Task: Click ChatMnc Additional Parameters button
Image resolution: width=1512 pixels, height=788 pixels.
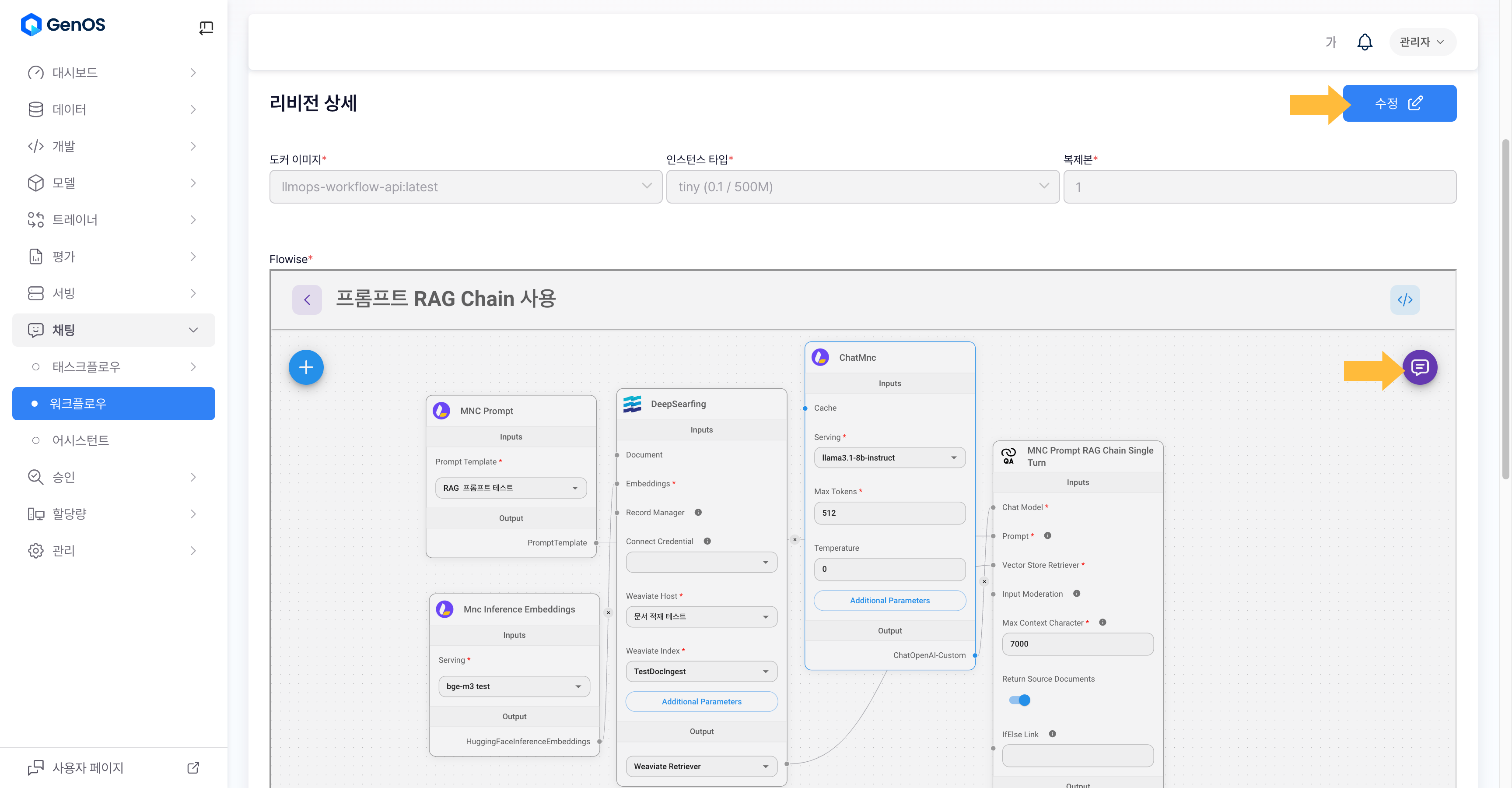Action: 889,600
